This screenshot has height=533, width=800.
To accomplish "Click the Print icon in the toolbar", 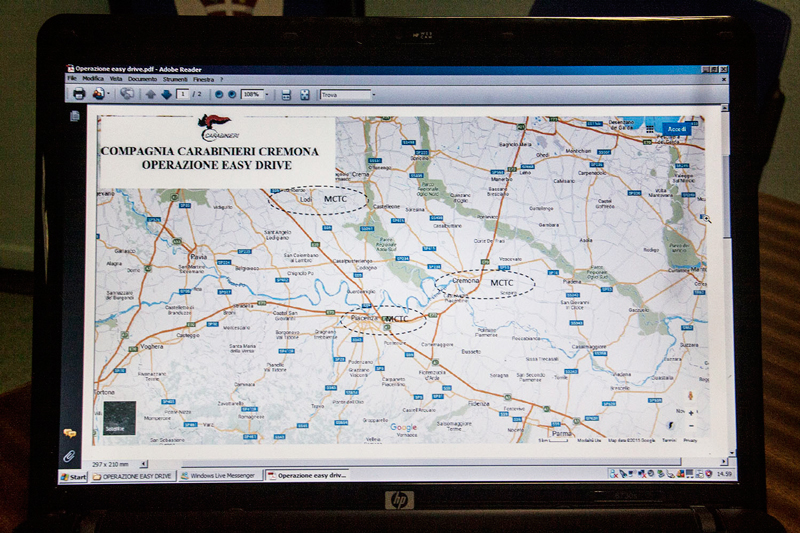I will click(79, 93).
